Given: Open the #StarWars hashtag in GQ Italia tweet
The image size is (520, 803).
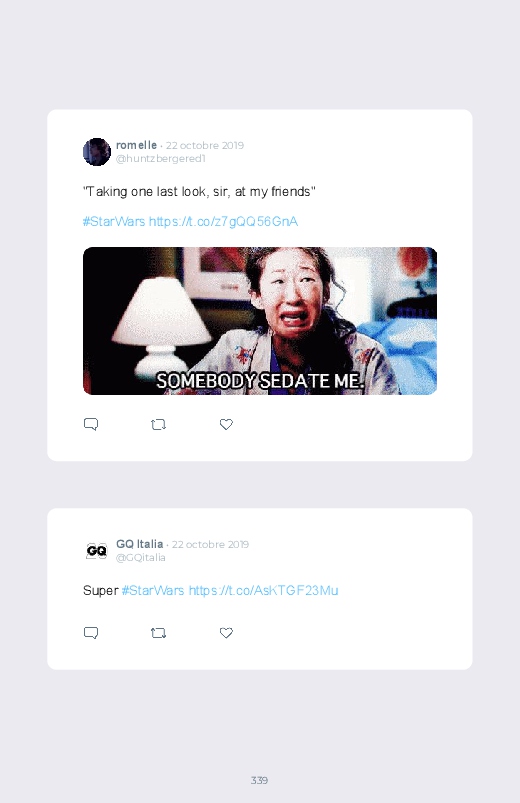Looking at the screenshot, I should pyautogui.click(x=153, y=590).
